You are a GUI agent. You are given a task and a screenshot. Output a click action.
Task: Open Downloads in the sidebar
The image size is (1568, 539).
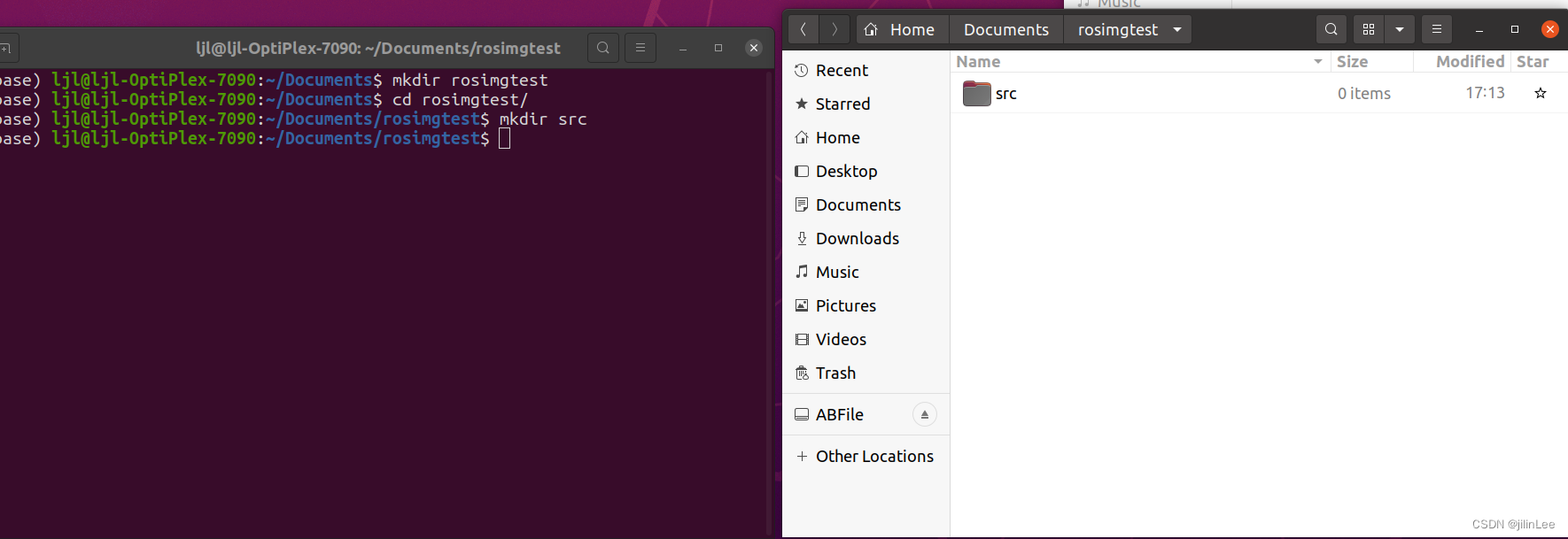(866, 238)
